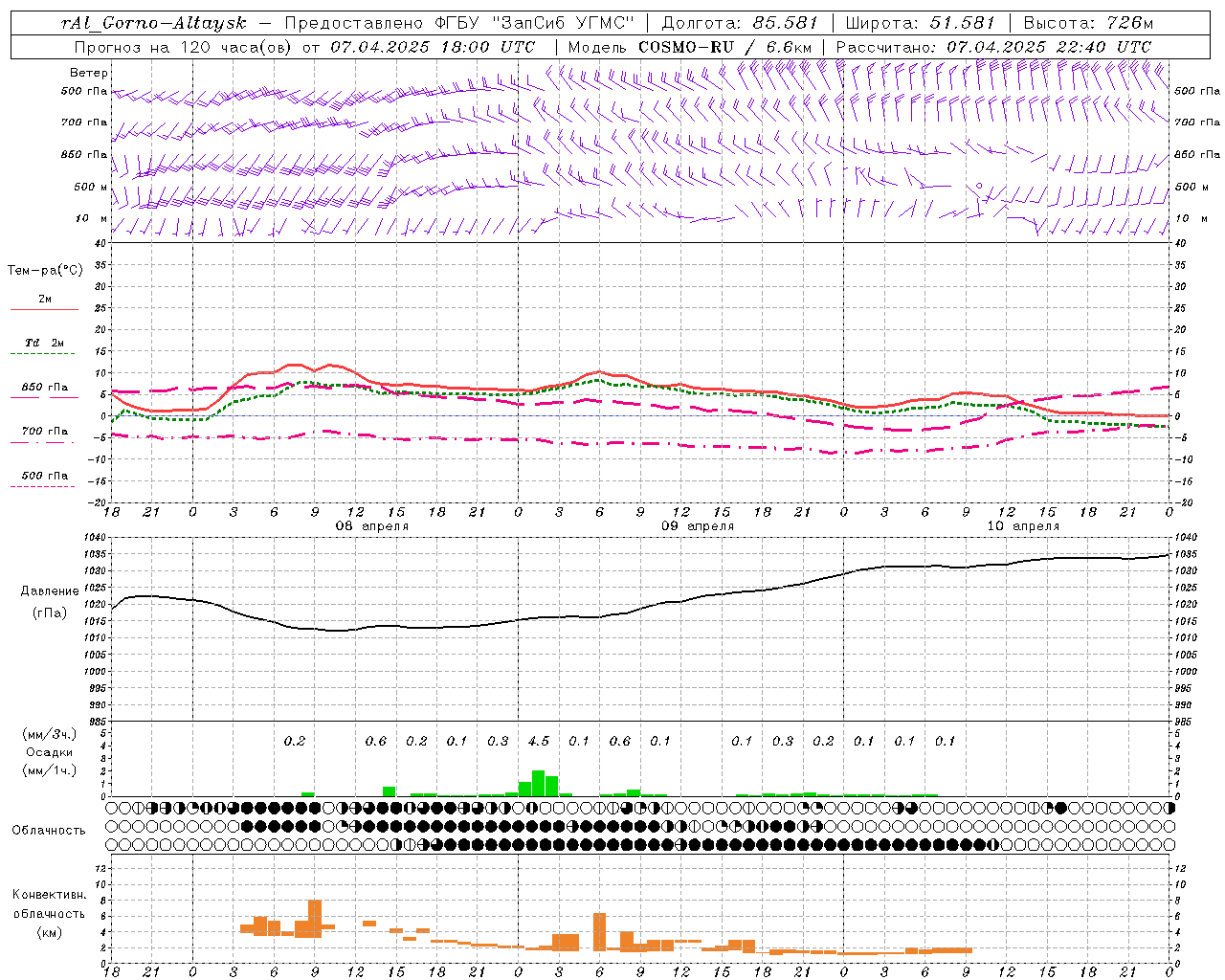Click the tallest orange convective cloud bar
This screenshot has height=980, width=1225.
pyautogui.click(x=315, y=918)
